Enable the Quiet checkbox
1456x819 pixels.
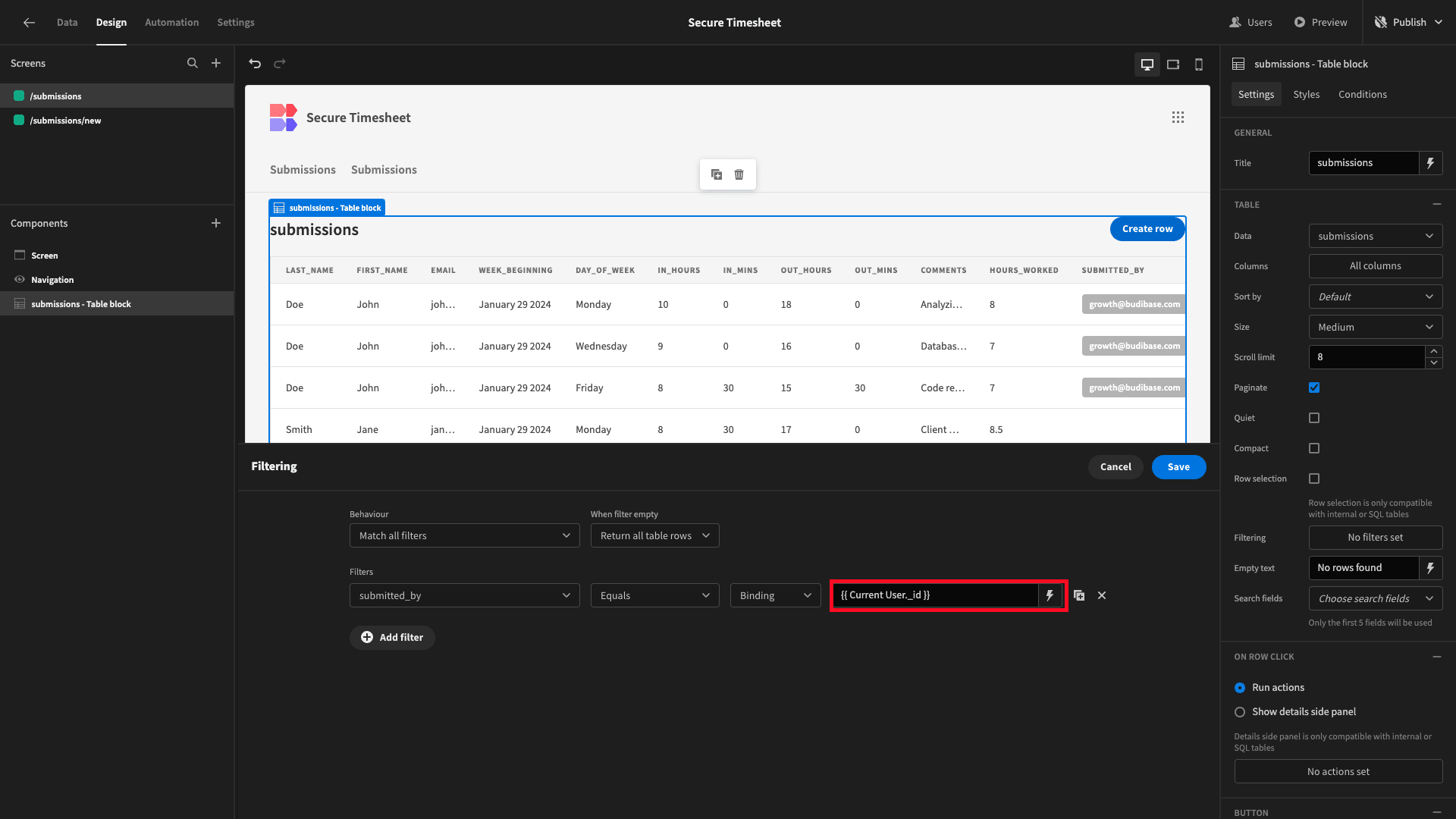[1314, 418]
